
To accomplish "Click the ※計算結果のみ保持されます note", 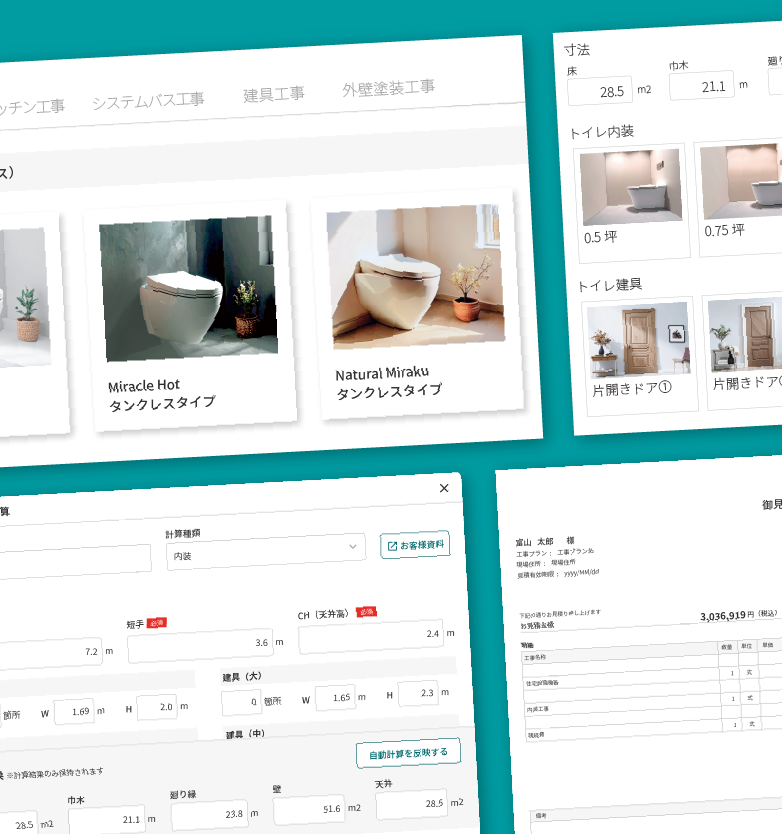I will (x=54, y=773).
